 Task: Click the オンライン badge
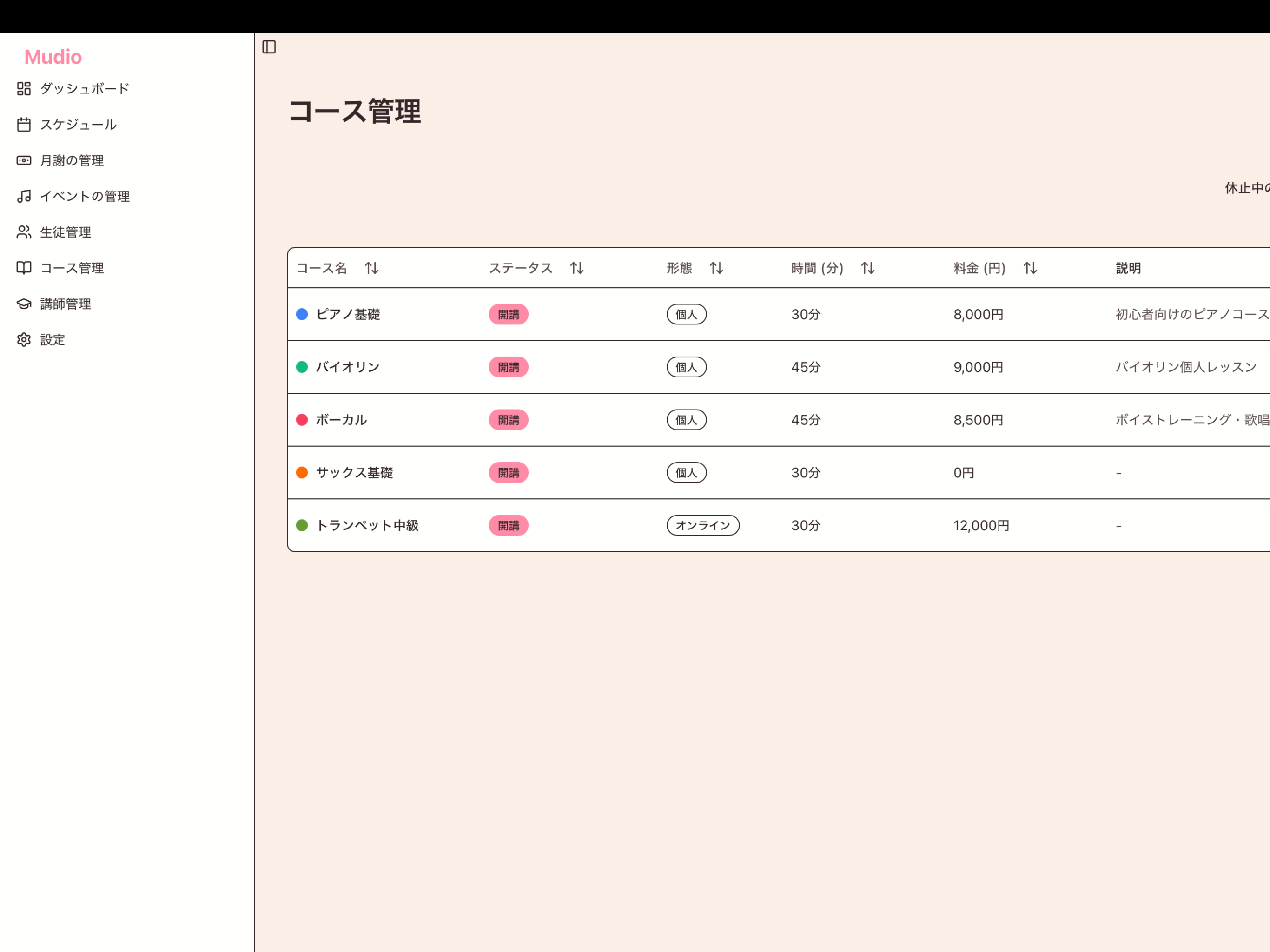(703, 525)
